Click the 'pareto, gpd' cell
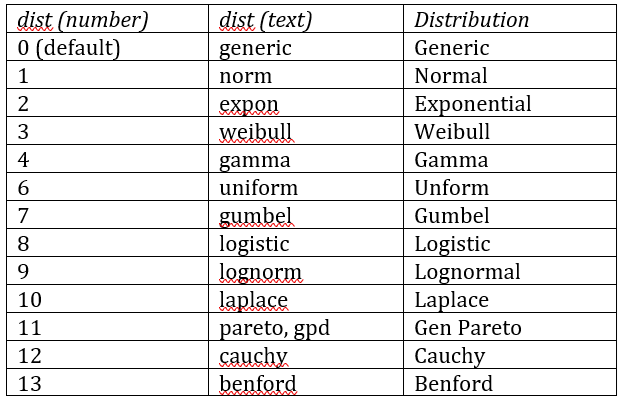622x402 pixels. pos(306,327)
